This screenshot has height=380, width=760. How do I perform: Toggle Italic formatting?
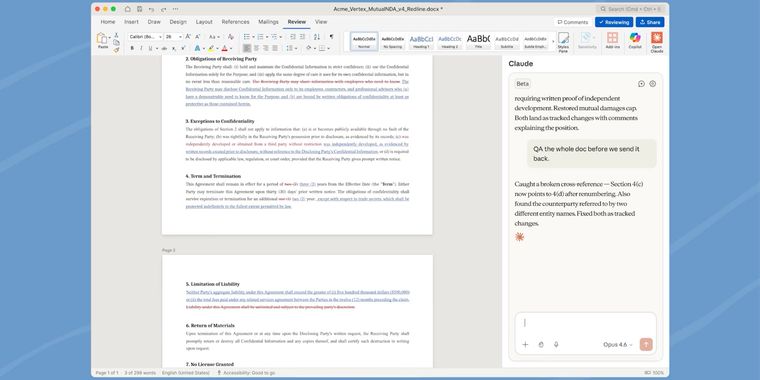141,48
